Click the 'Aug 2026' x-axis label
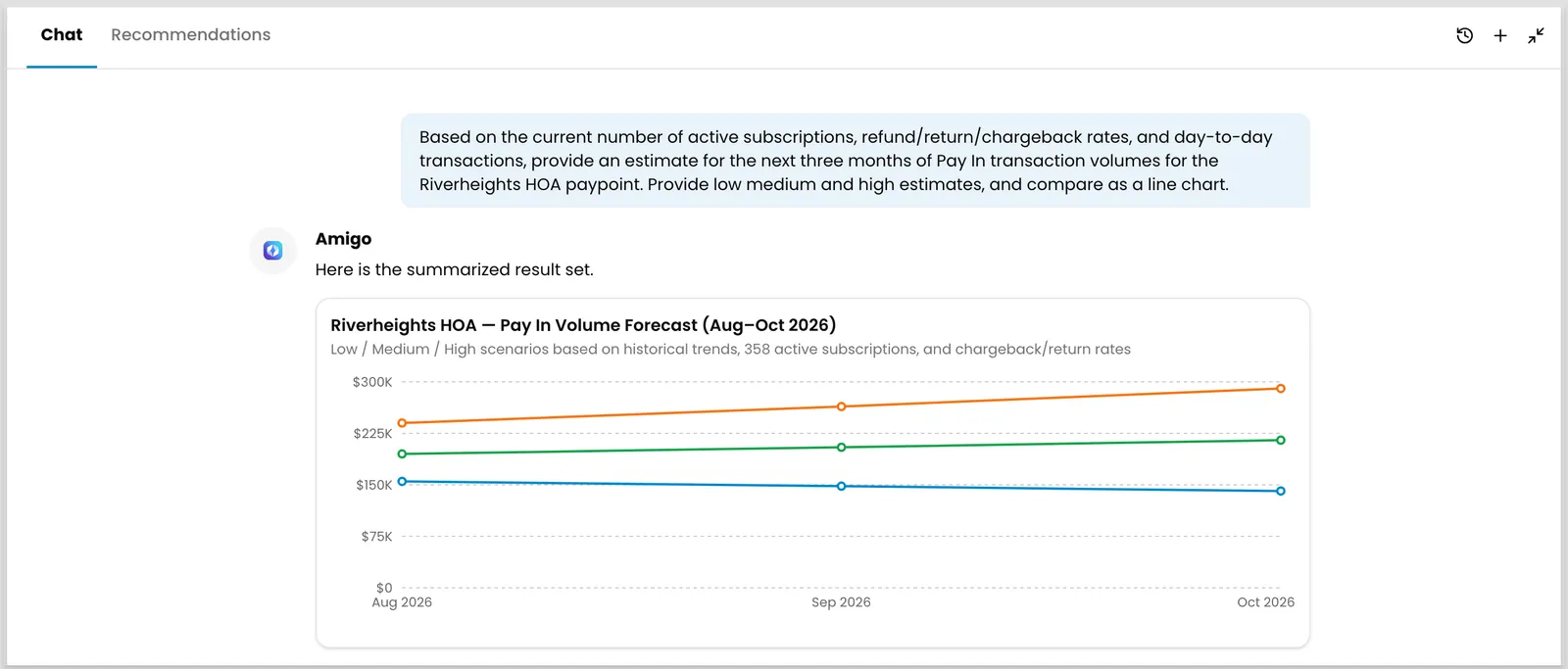 coord(402,602)
